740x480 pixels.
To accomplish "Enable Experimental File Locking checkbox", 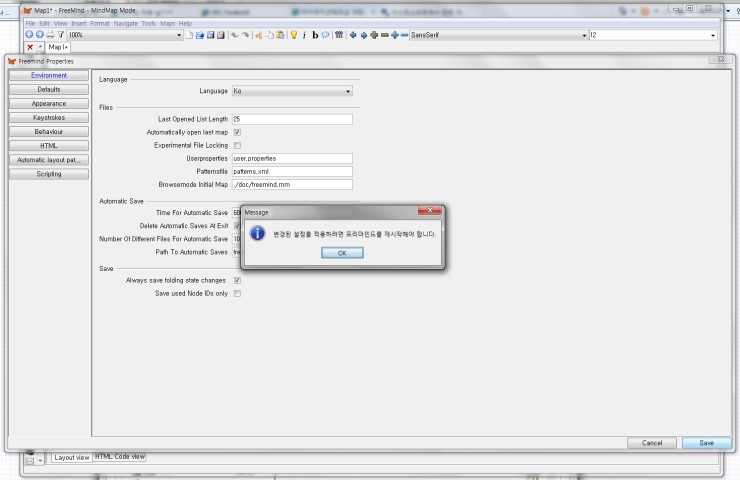I will [x=237, y=145].
